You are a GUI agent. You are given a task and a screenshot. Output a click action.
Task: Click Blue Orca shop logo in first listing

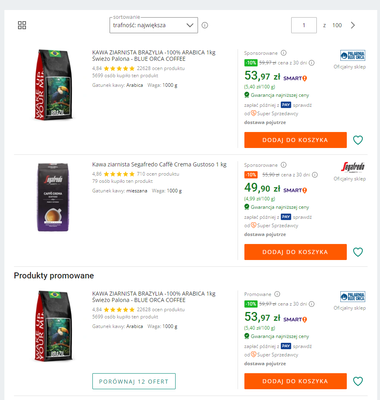tap(353, 55)
